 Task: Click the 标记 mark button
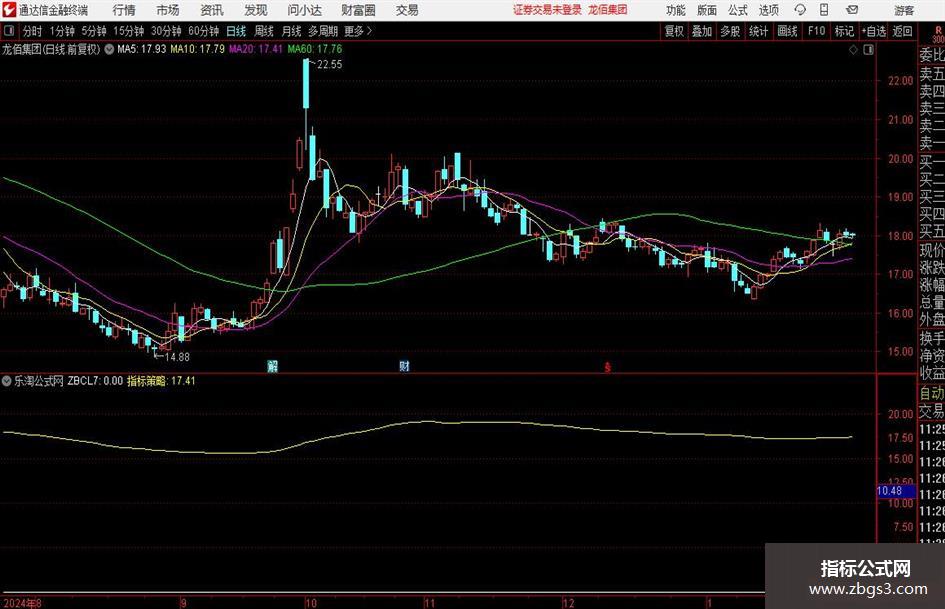[x=844, y=31]
